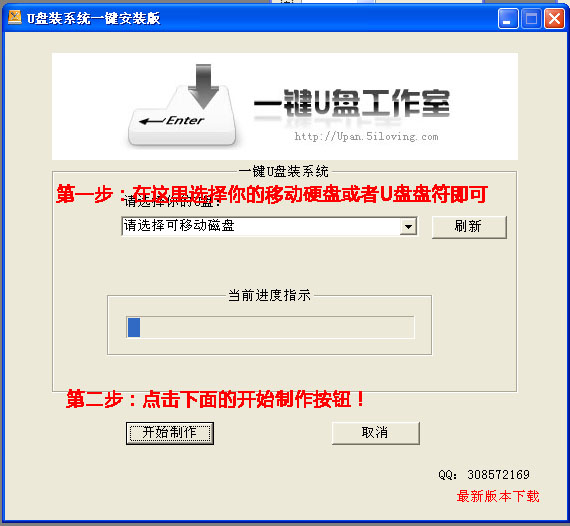Image resolution: width=570 pixels, height=526 pixels.
Task: Click the 刷新 refresh button
Action: (x=469, y=227)
